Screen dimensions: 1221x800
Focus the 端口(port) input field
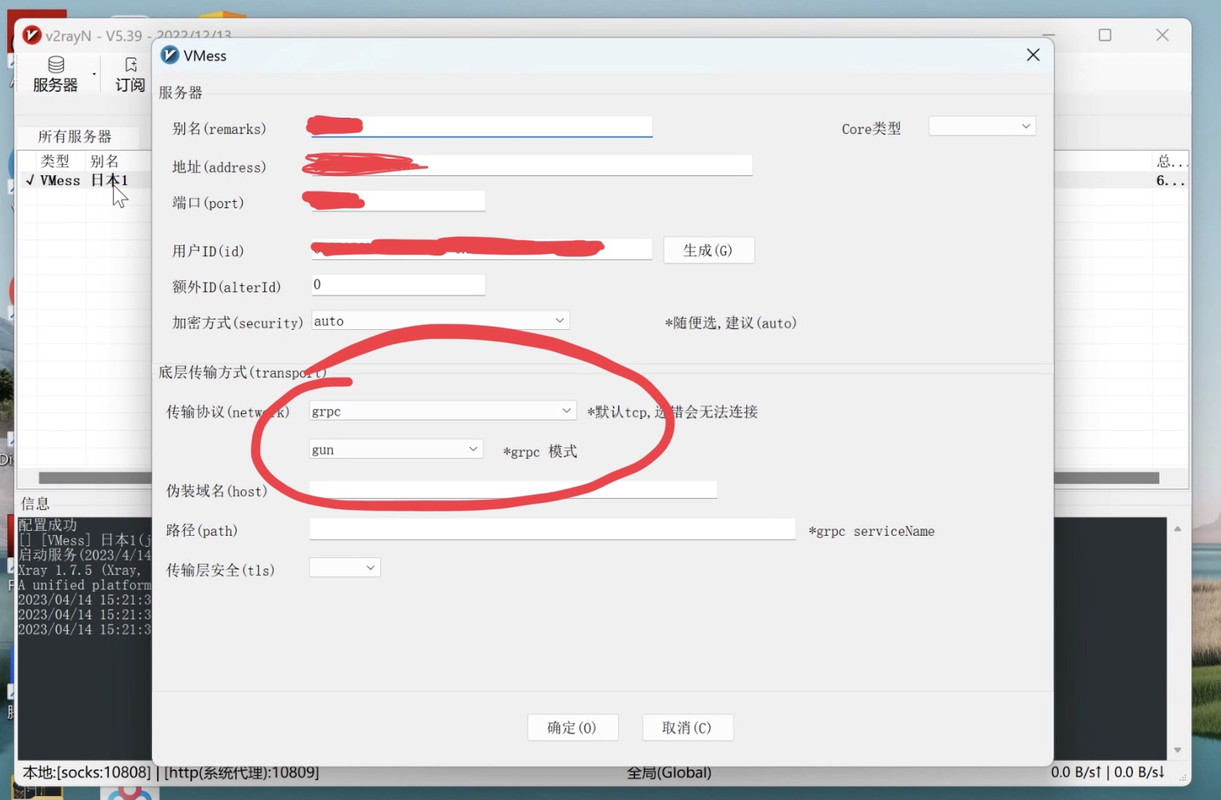398,201
